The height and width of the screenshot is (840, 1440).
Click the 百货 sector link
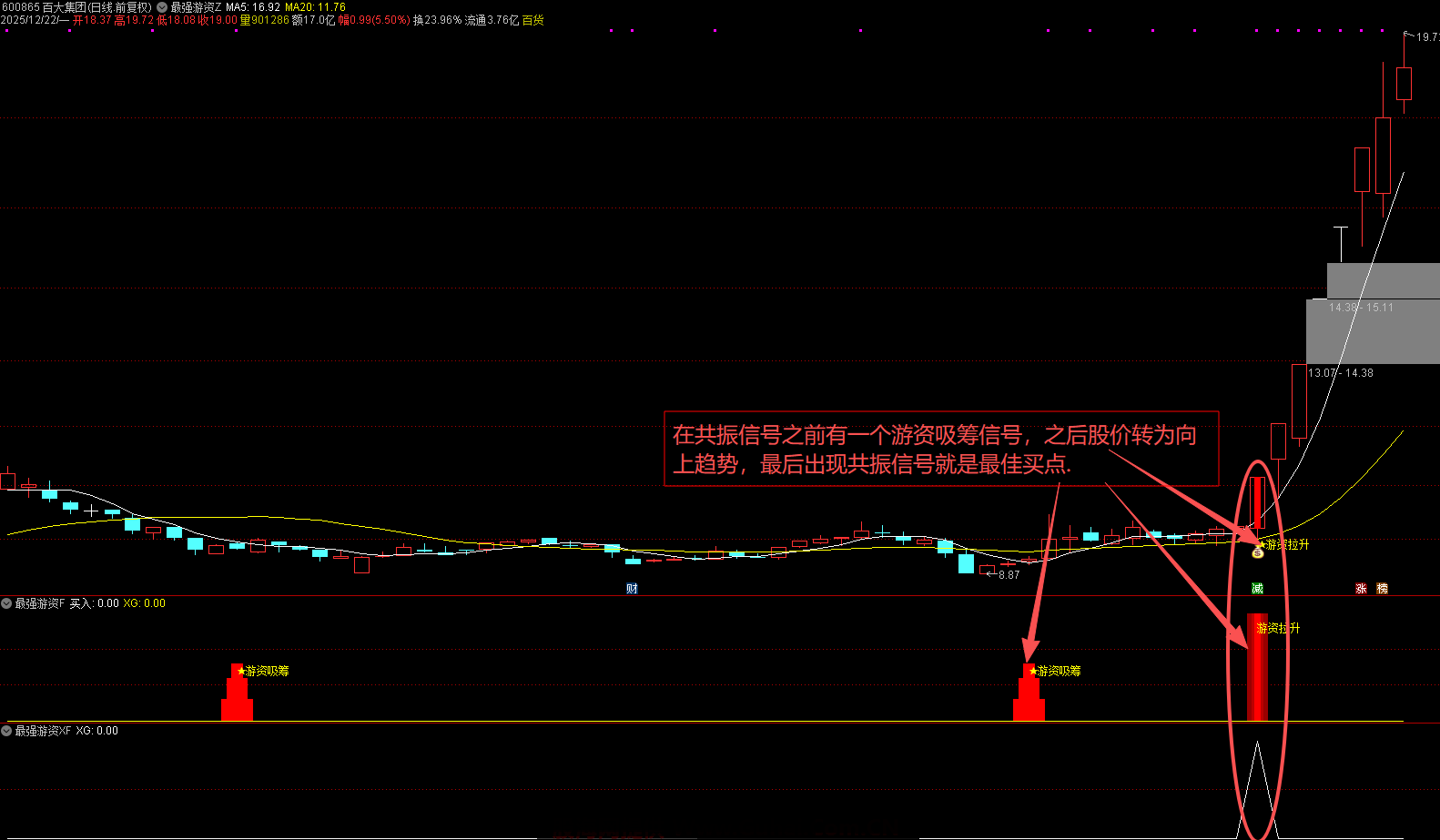click(x=532, y=20)
